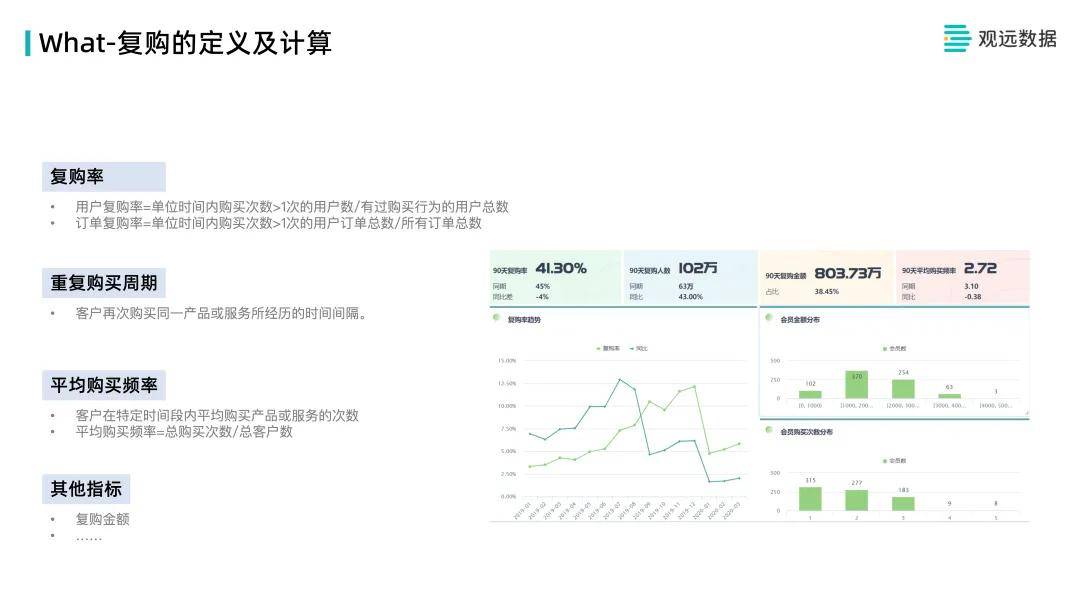Click the resize handle of 会员金额分布 panel
Screen dimensions: 1080x608
tap(1025, 413)
